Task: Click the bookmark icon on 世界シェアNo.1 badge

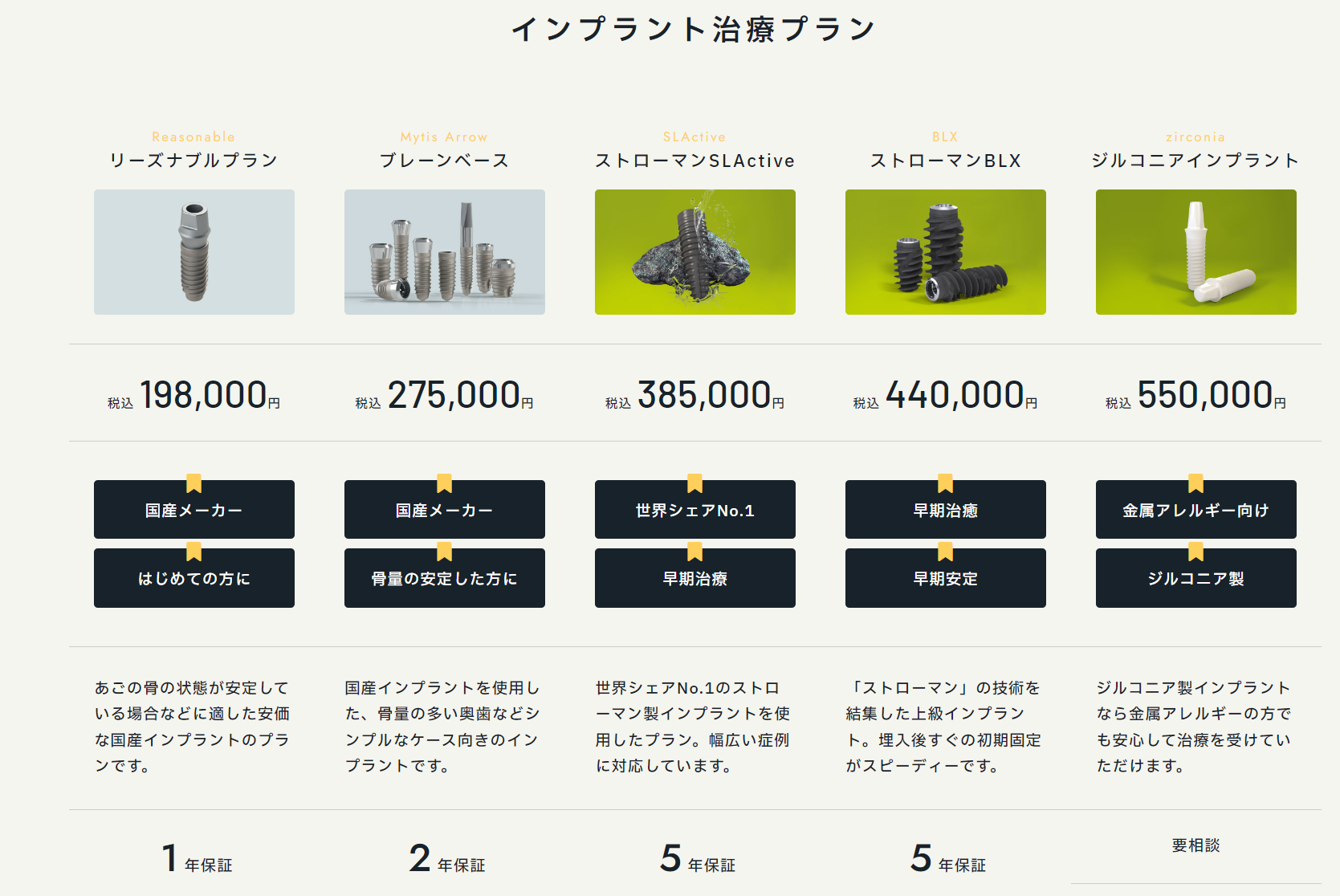Action: [695, 483]
